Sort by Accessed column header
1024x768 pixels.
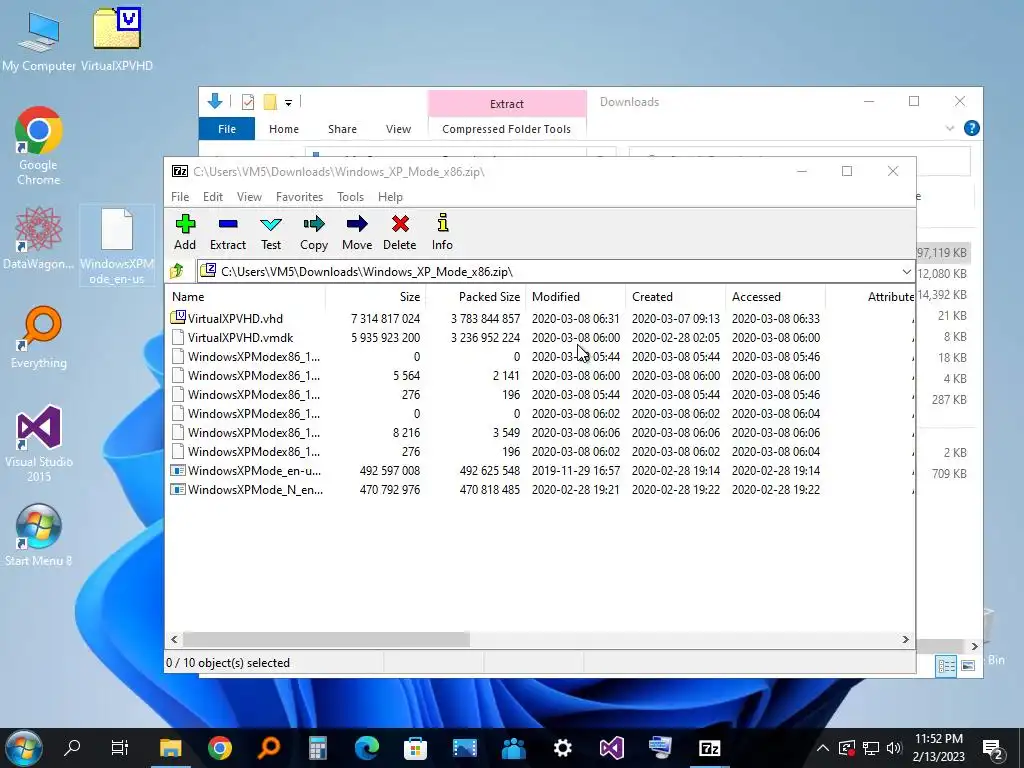[x=775, y=296]
